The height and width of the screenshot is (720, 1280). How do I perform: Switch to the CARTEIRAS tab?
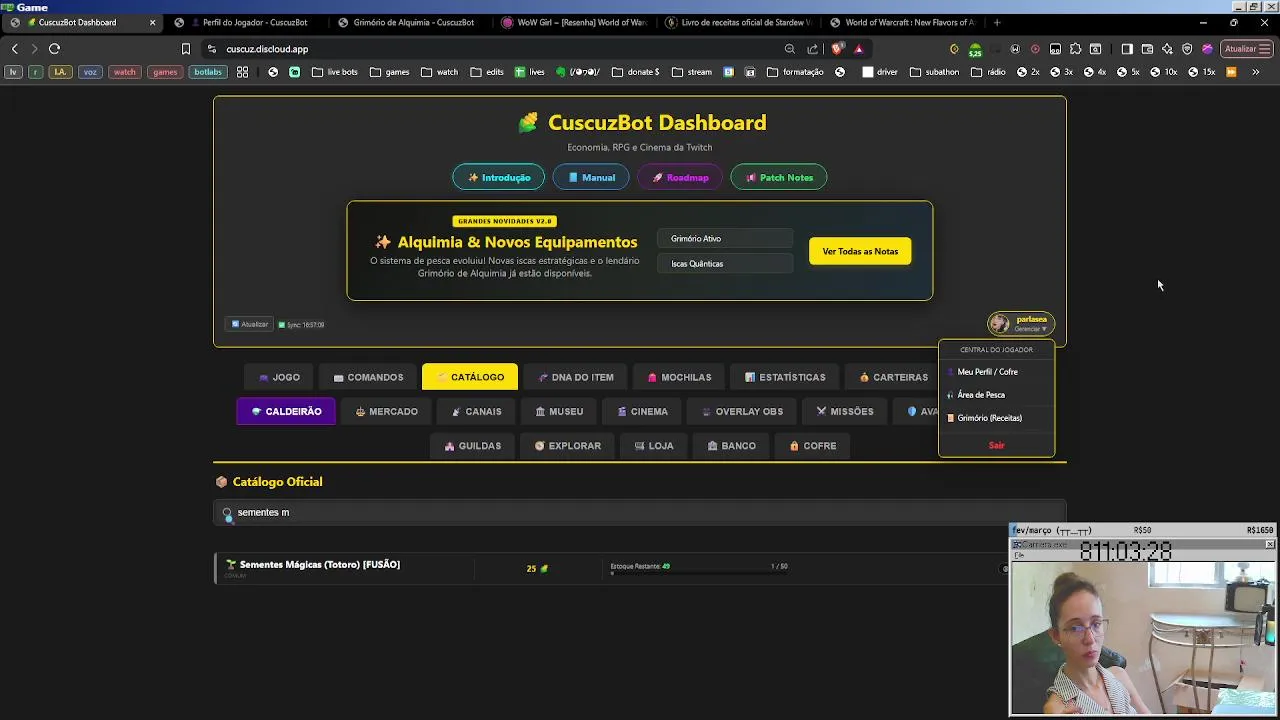tap(893, 377)
